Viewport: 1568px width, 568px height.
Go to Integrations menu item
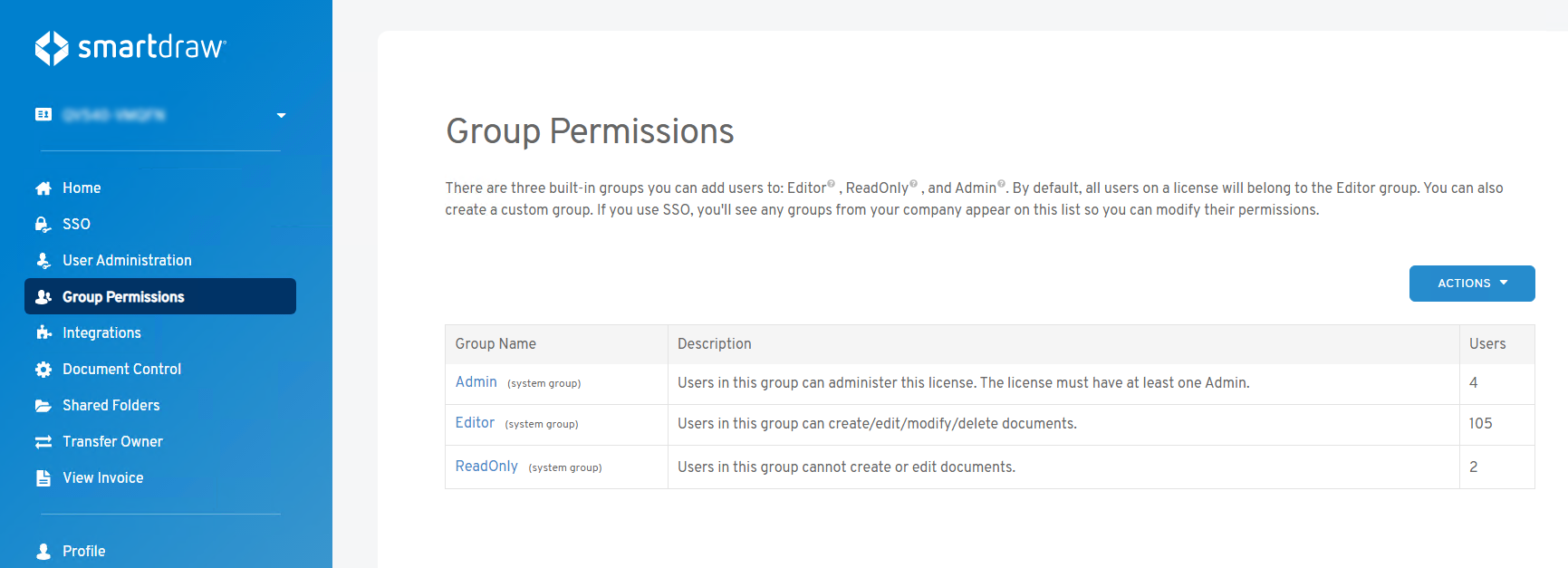coord(101,333)
